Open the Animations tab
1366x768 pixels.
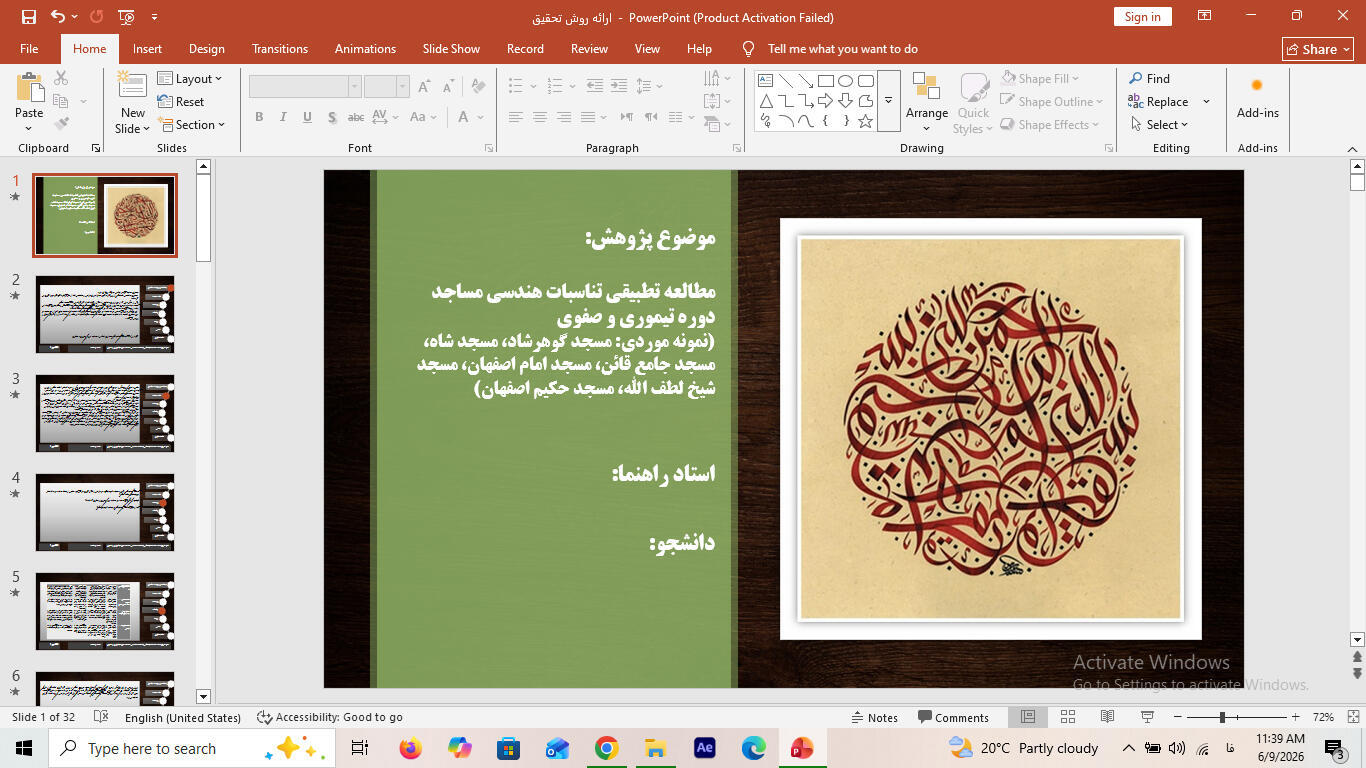pos(365,48)
